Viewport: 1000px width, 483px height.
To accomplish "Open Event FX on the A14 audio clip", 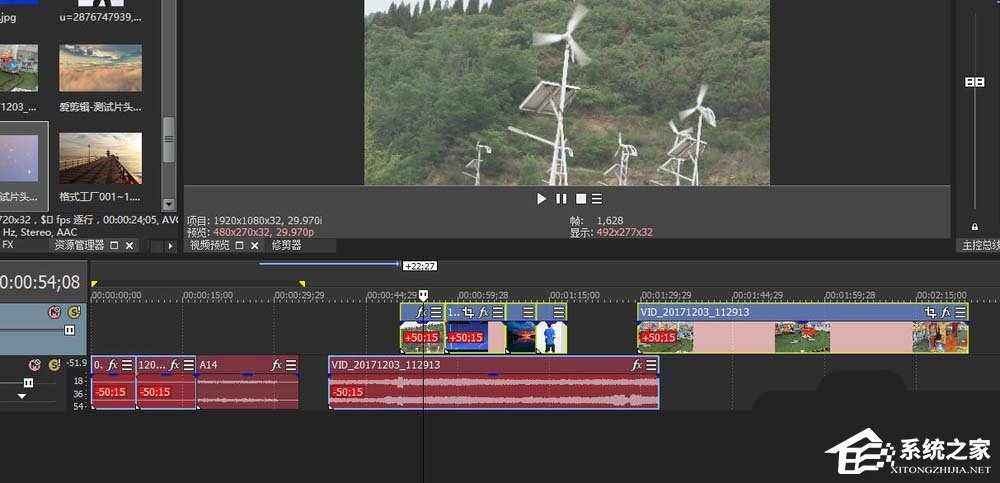I will [276, 365].
